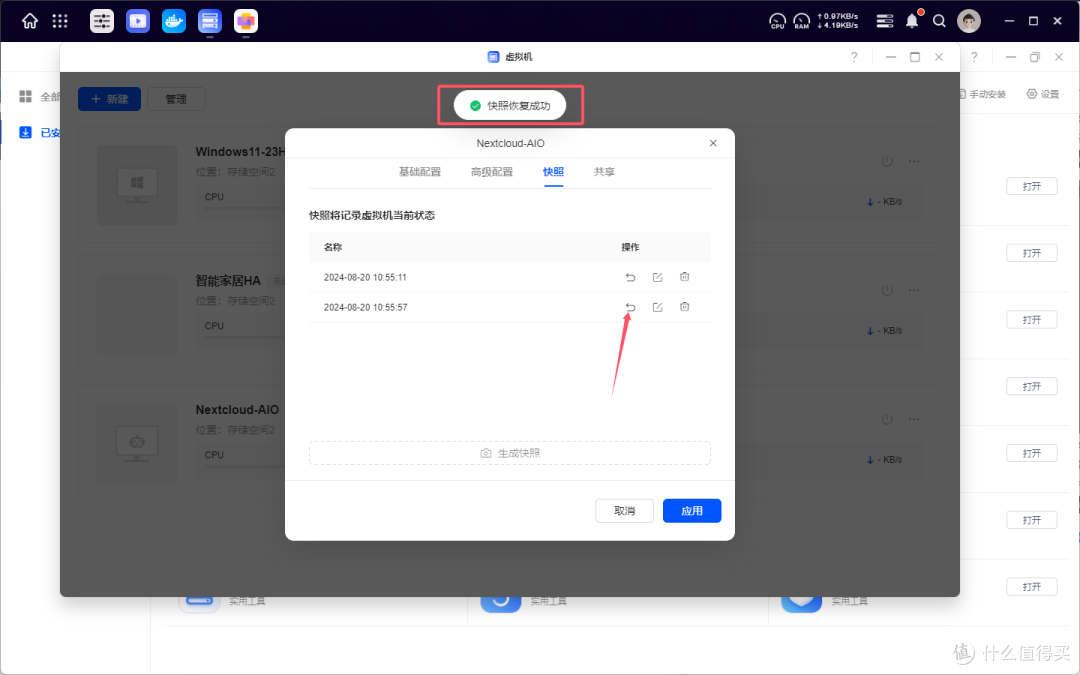Restore the 10:55:11 snapshot

(x=630, y=277)
